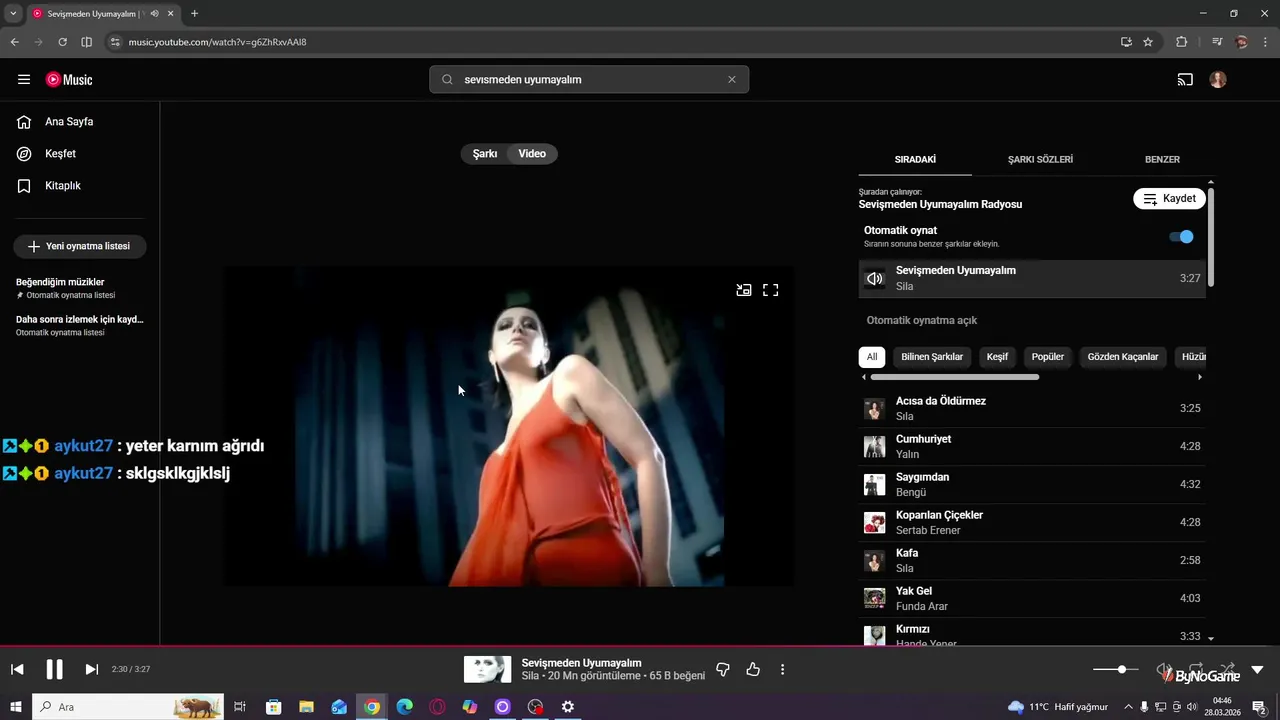The image size is (1280, 720).
Task: Play Cumhuriyet by Yalın
Action: click(x=1032, y=447)
